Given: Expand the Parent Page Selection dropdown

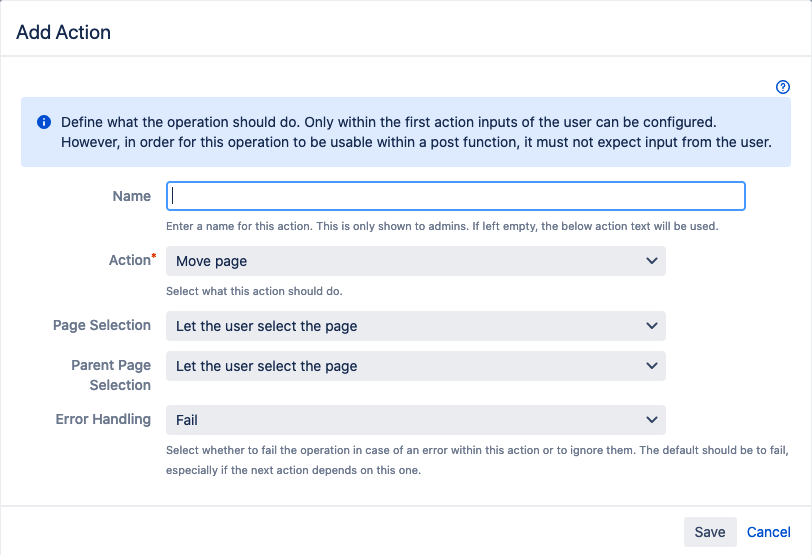Looking at the screenshot, I should [x=415, y=366].
